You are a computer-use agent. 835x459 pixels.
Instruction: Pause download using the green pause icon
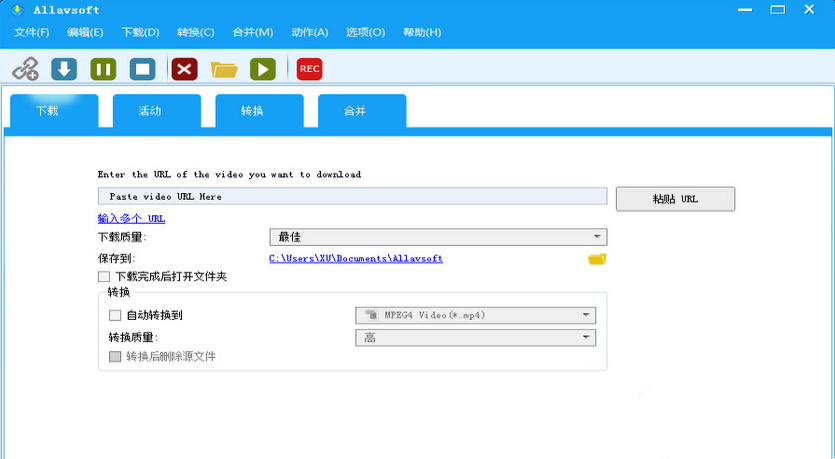pyautogui.click(x=103, y=69)
